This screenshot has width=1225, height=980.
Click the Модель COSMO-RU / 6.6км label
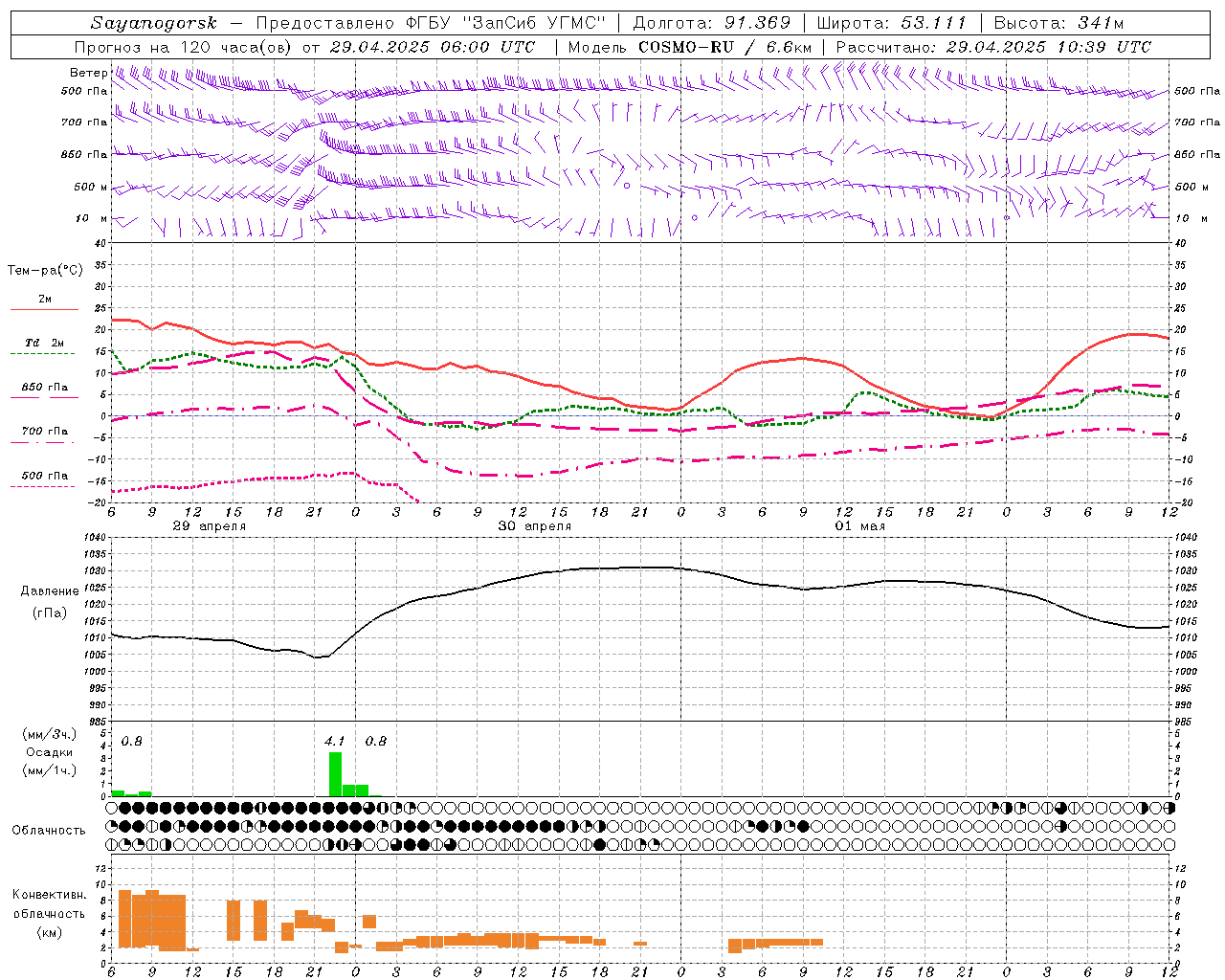(x=689, y=47)
